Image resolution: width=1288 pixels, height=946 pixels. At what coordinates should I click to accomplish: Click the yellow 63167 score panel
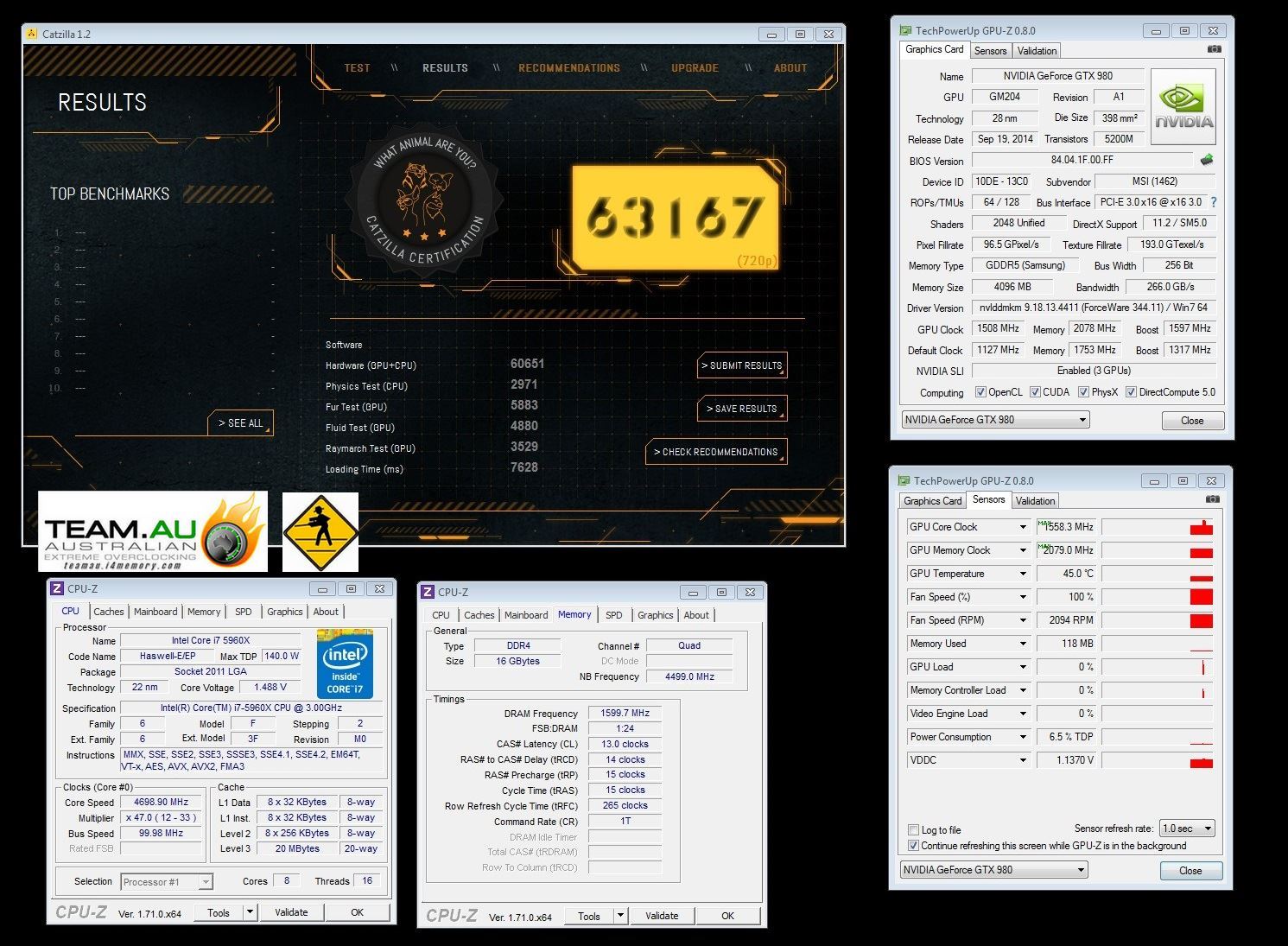675,218
